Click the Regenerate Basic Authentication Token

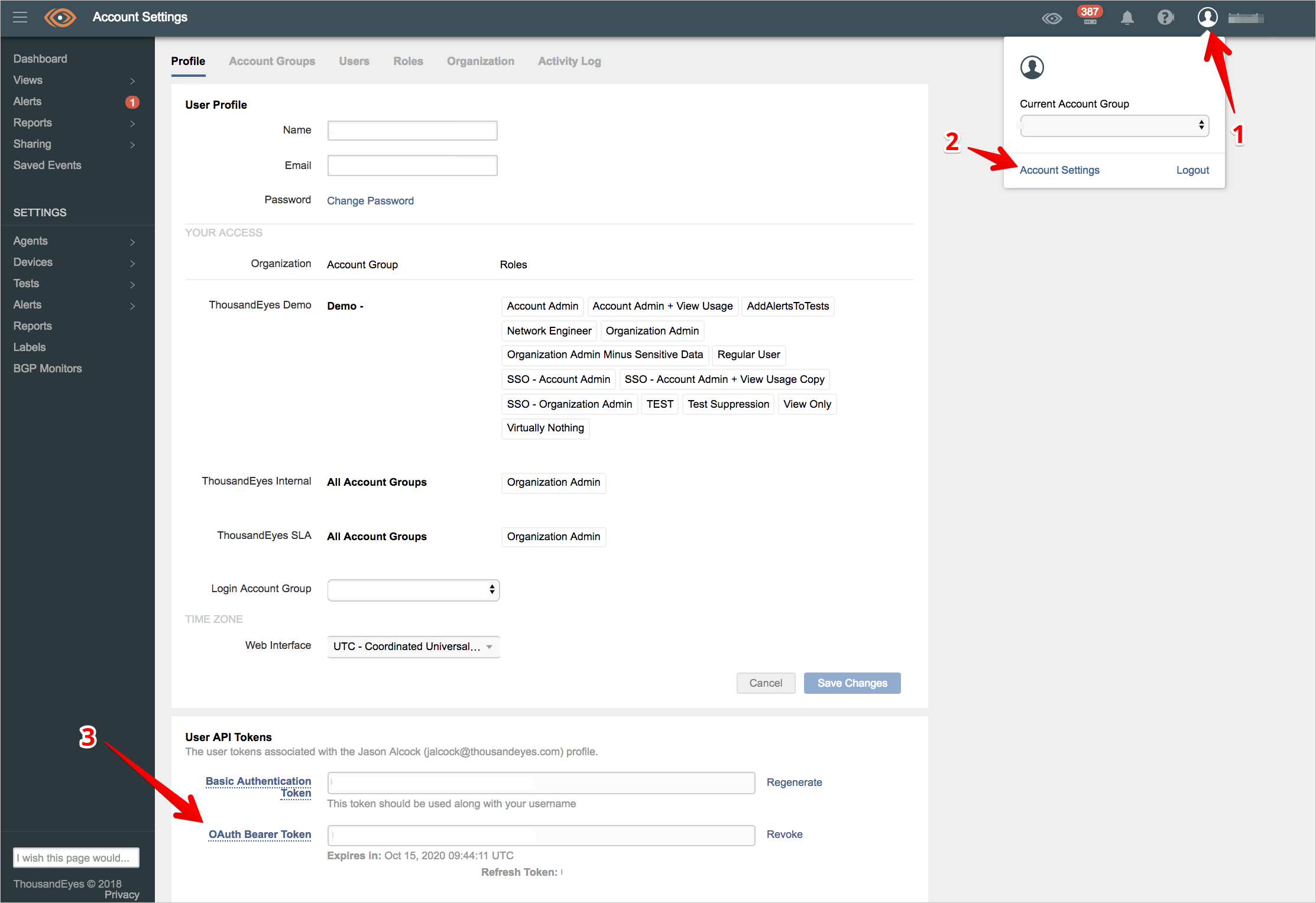pos(795,782)
